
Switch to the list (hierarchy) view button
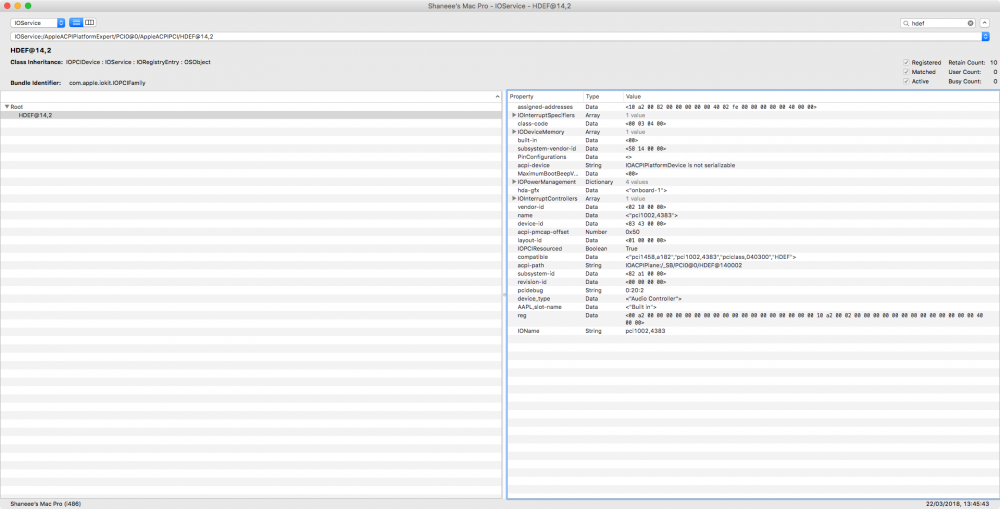[x=76, y=22]
